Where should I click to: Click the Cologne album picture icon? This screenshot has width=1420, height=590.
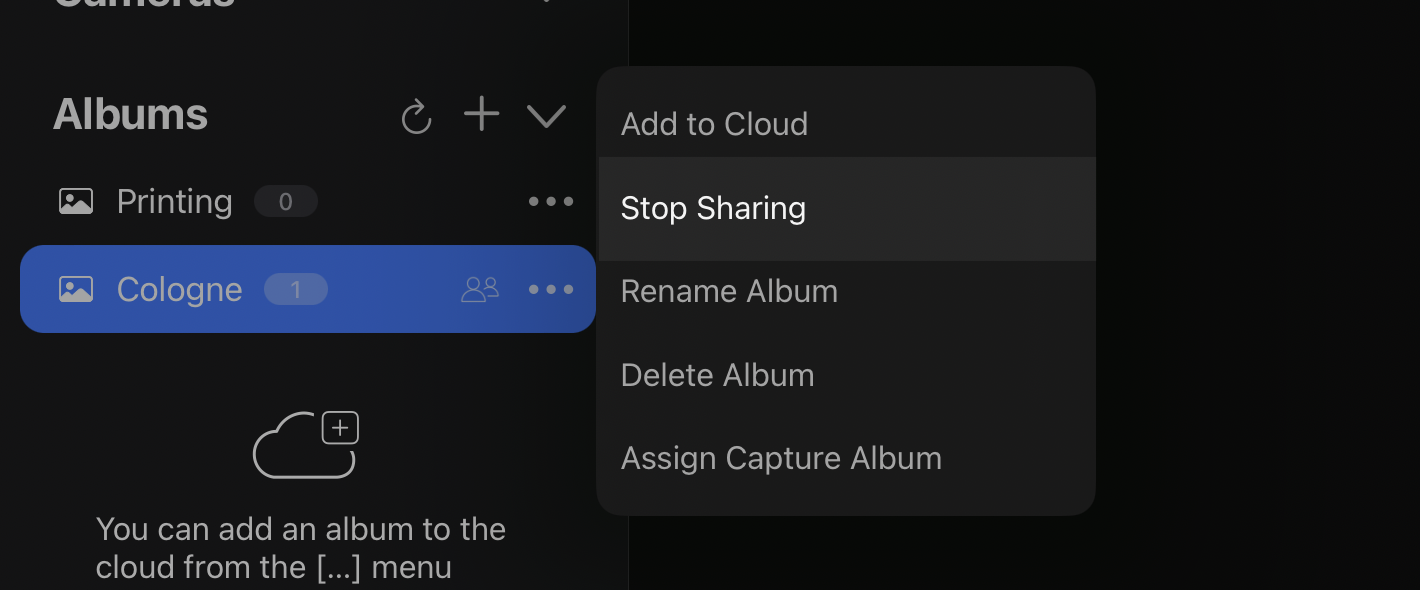pos(76,290)
